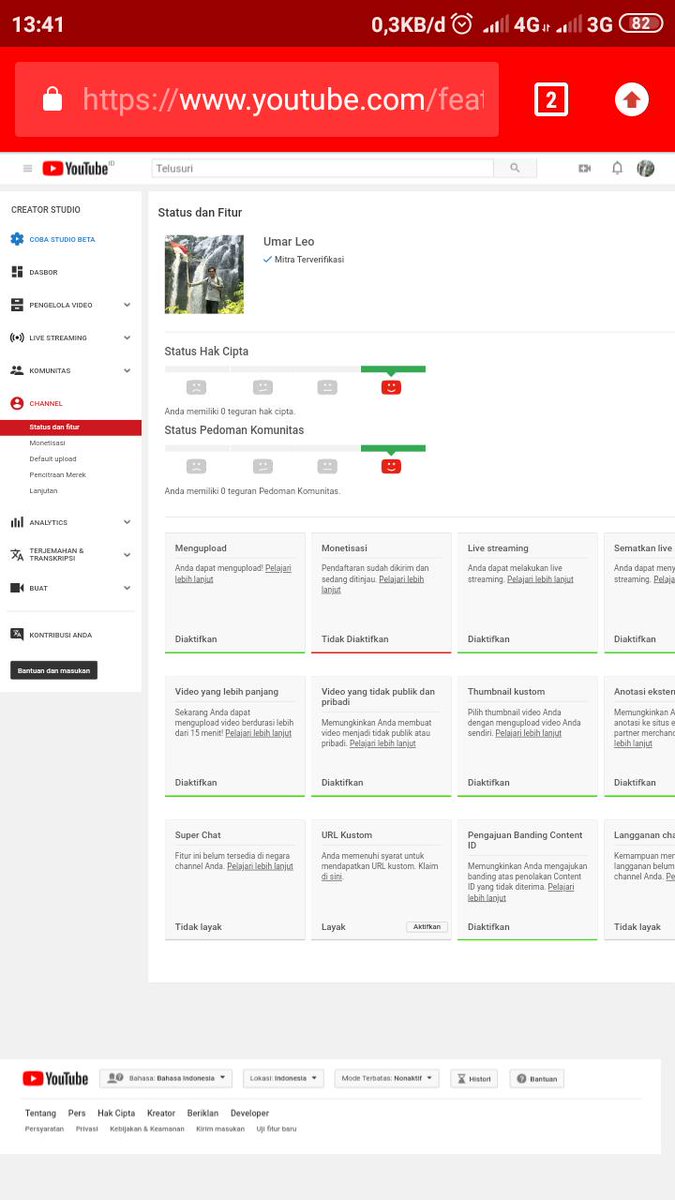Click Privasi footer link
675x1200 pixels.
tap(87, 1129)
